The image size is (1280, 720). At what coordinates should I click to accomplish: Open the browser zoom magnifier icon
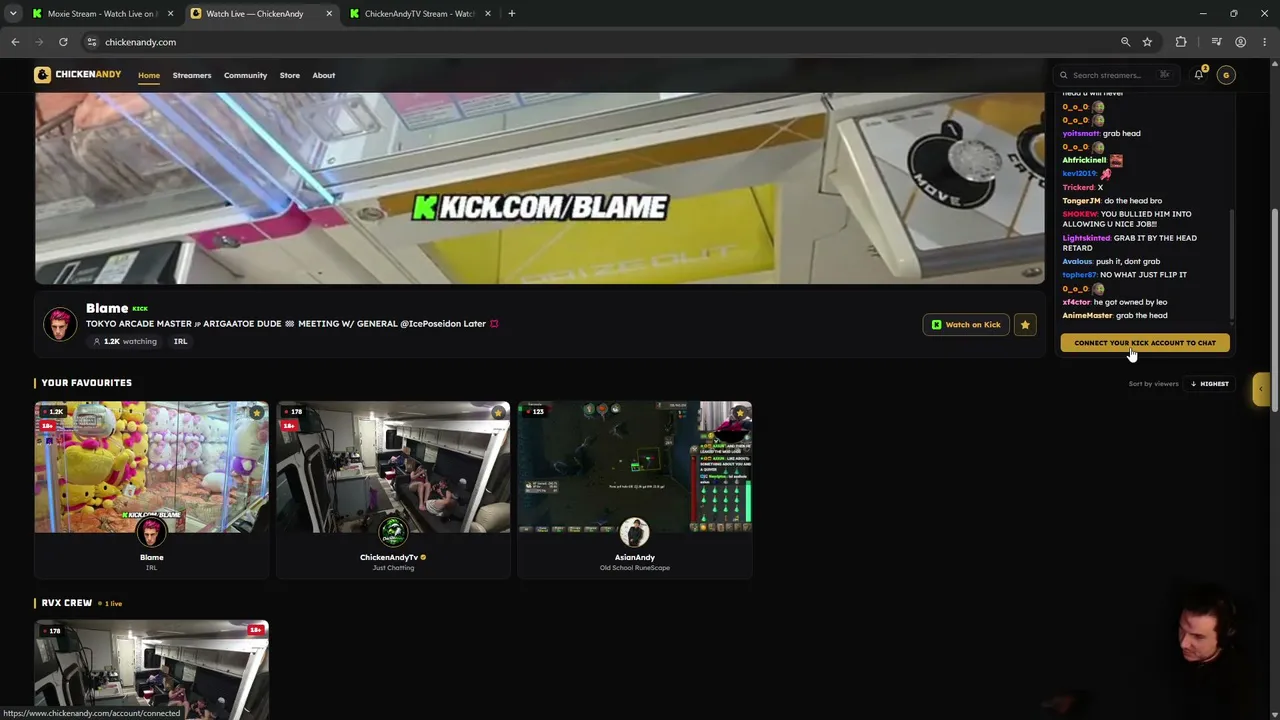tap(1125, 42)
